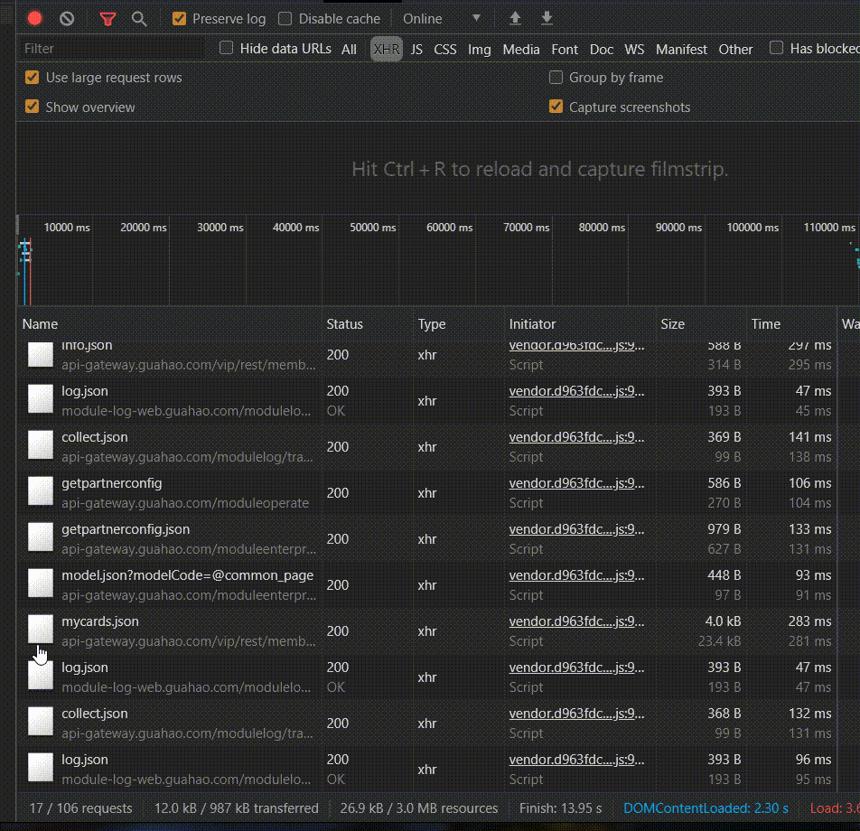This screenshot has height=831, width=860.
Task: Import HAR file with upload arrow
Action: [x=515, y=18]
